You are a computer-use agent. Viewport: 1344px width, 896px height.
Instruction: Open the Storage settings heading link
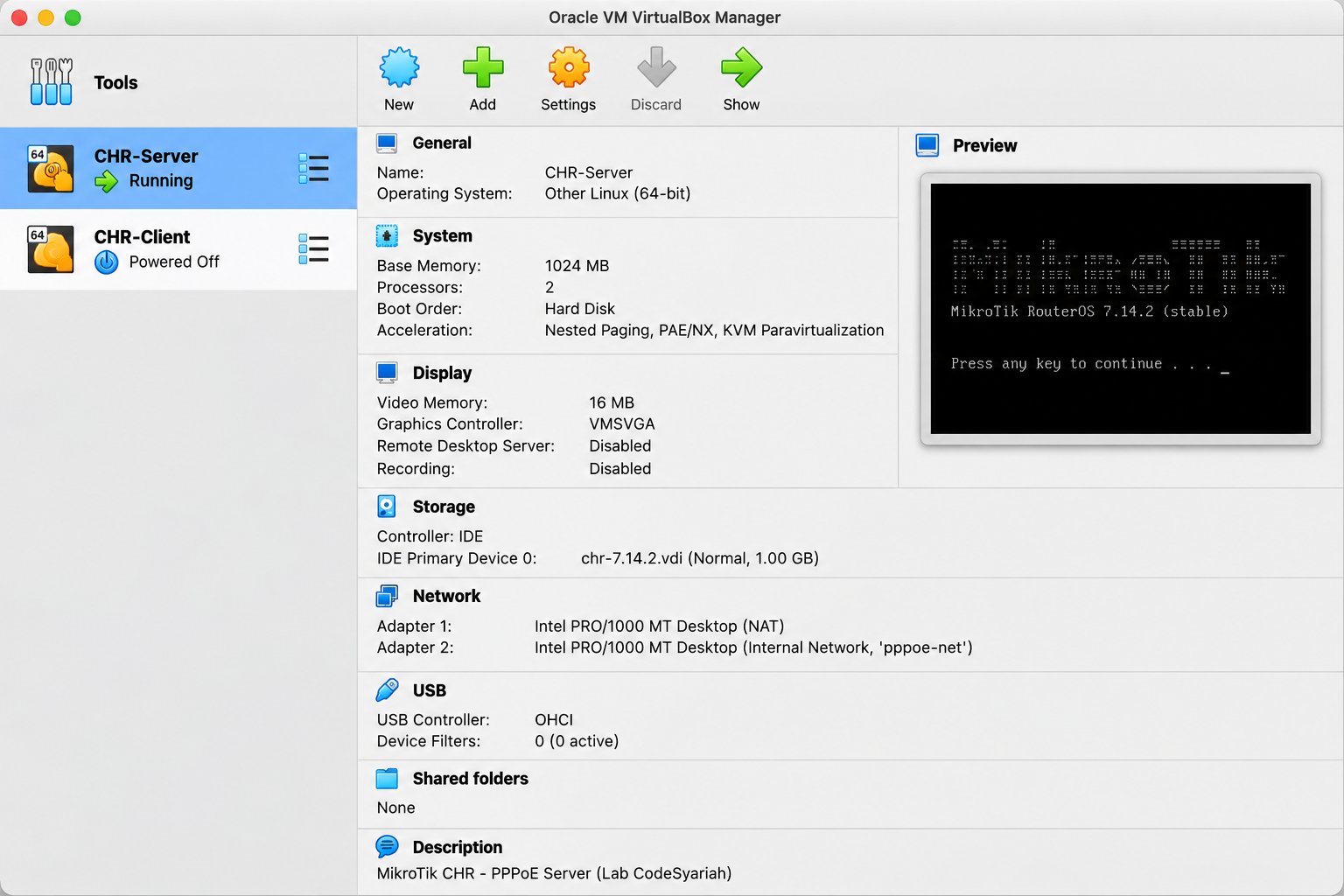click(444, 507)
